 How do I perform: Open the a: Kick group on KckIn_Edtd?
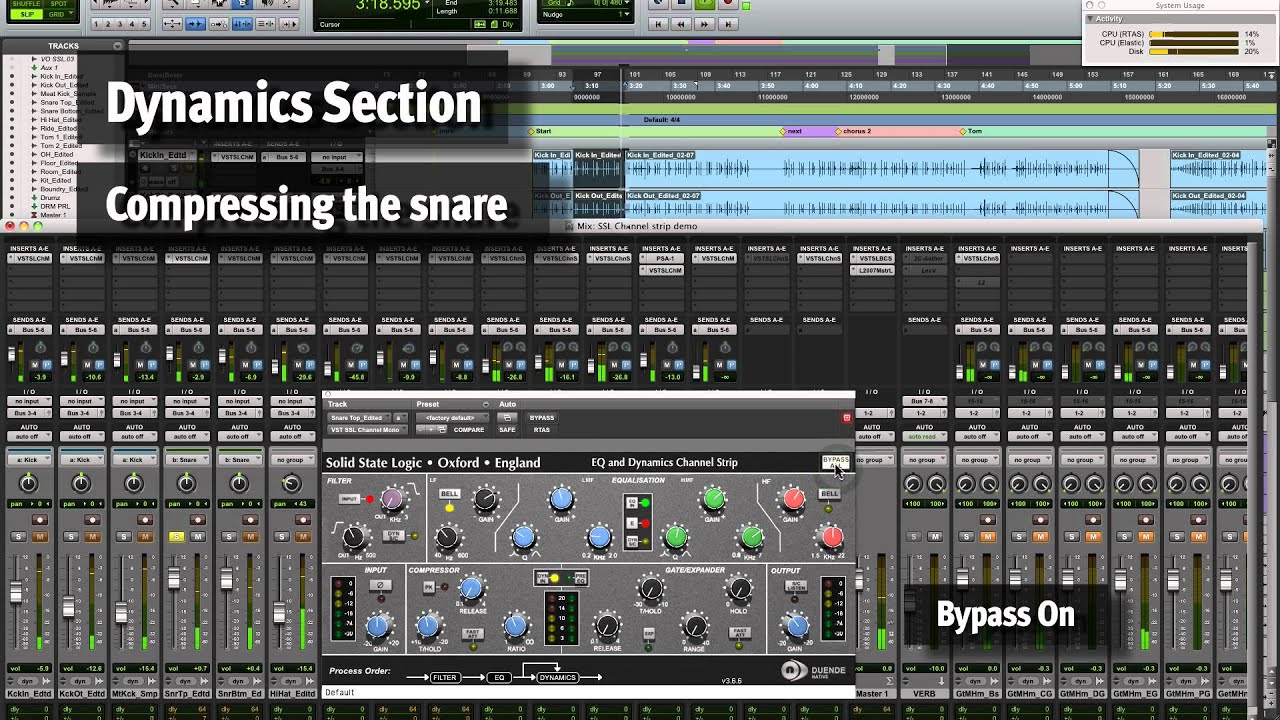pos(28,460)
